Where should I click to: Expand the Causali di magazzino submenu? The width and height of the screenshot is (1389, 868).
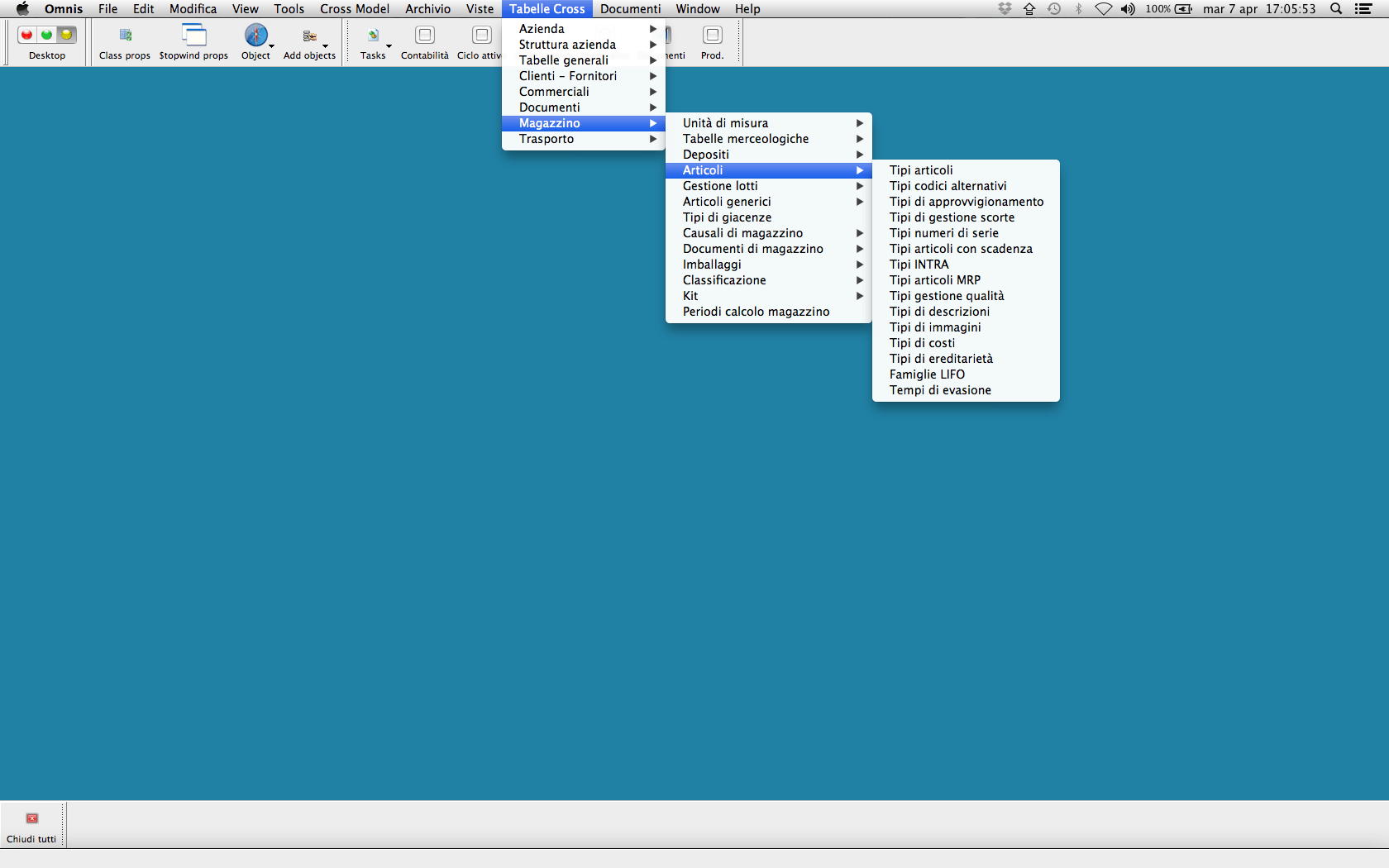pyautogui.click(x=742, y=233)
